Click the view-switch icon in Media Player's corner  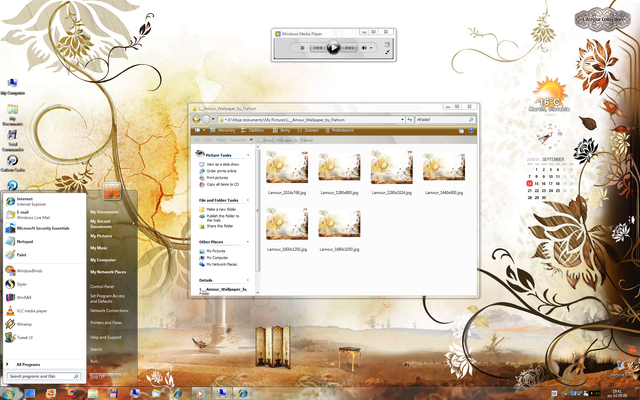(x=387, y=44)
